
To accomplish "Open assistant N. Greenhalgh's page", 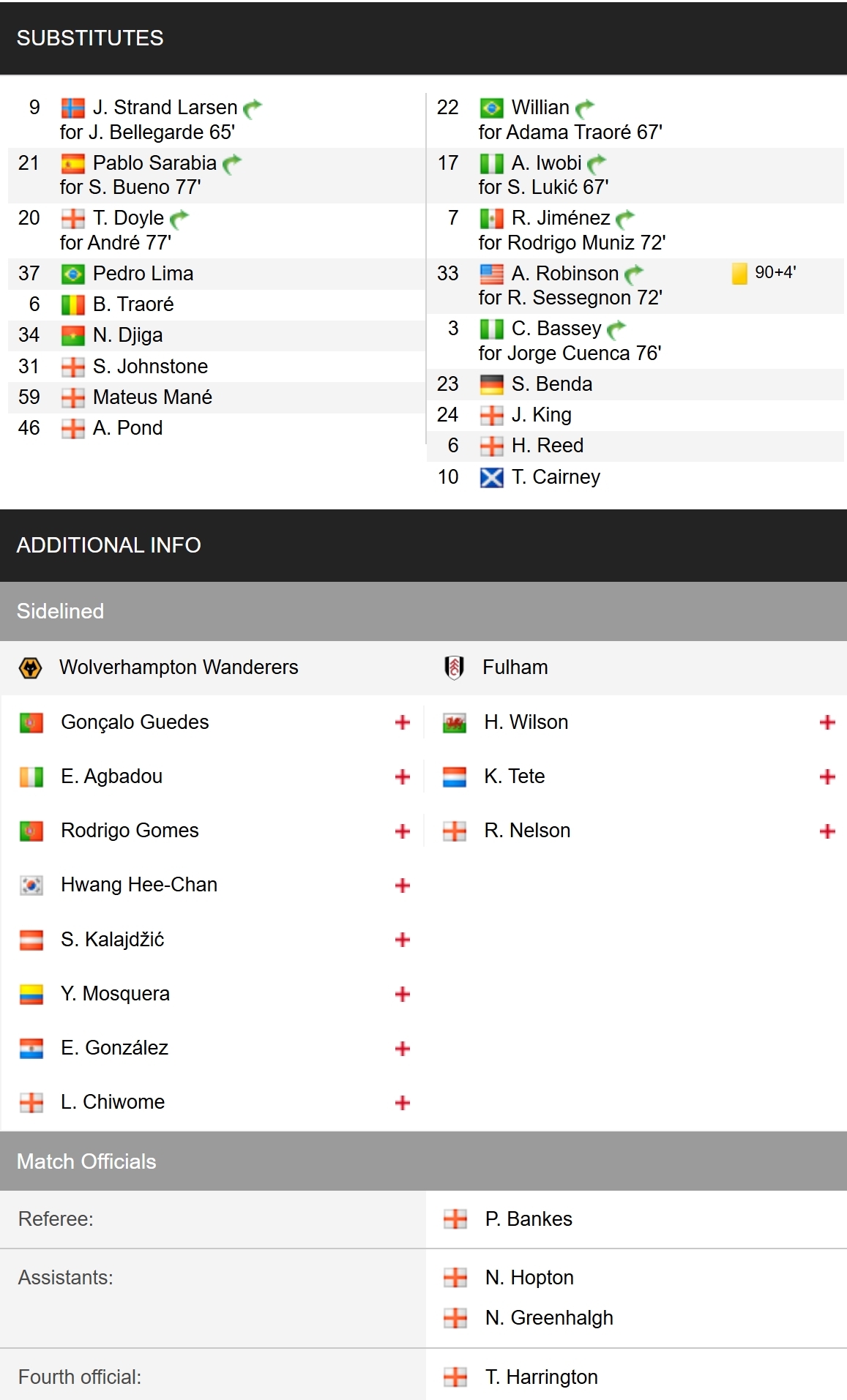I will pos(549,1317).
